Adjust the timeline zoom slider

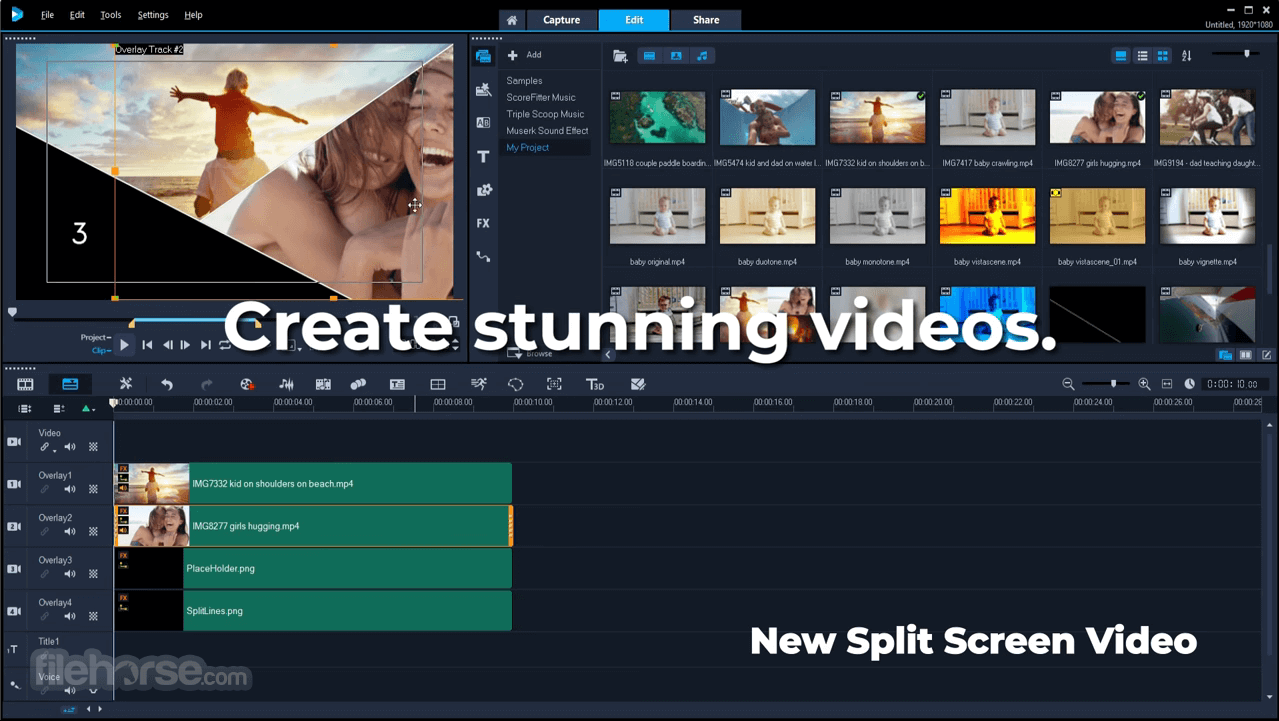pyautogui.click(x=1107, y=384)
